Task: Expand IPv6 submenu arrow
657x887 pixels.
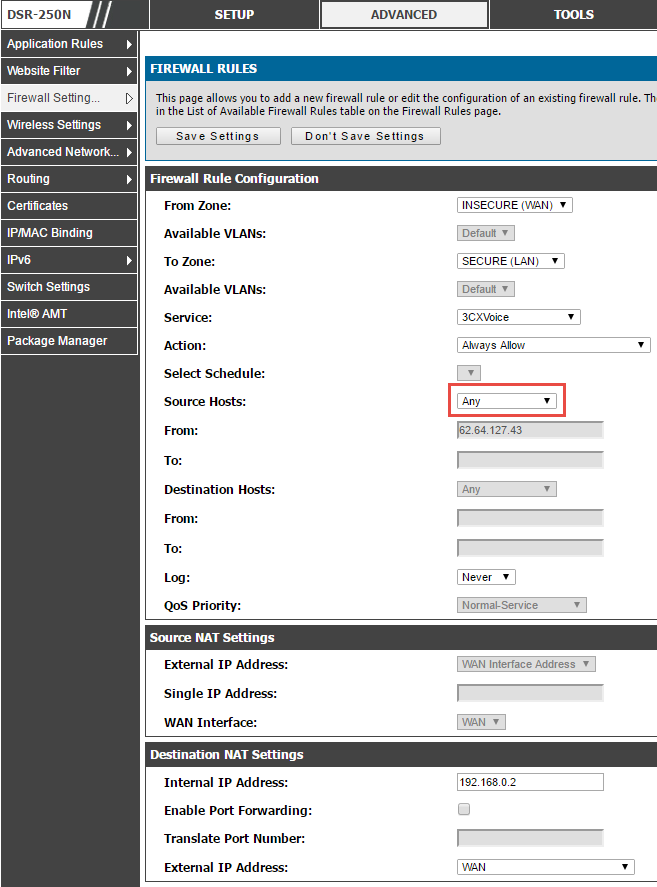Action: pyautogui.click(x=129, y=260)
